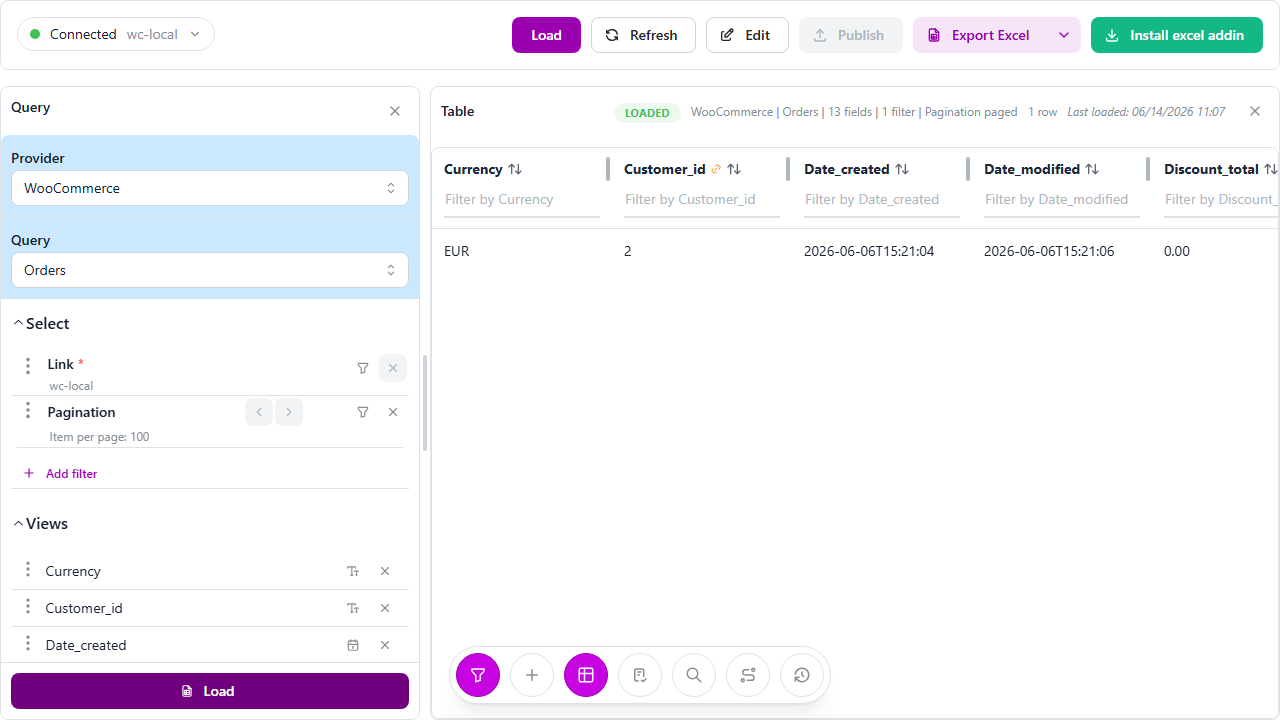Click the Date_modified column header
Screen dimensions: 1280x720
click(1032, 169)
